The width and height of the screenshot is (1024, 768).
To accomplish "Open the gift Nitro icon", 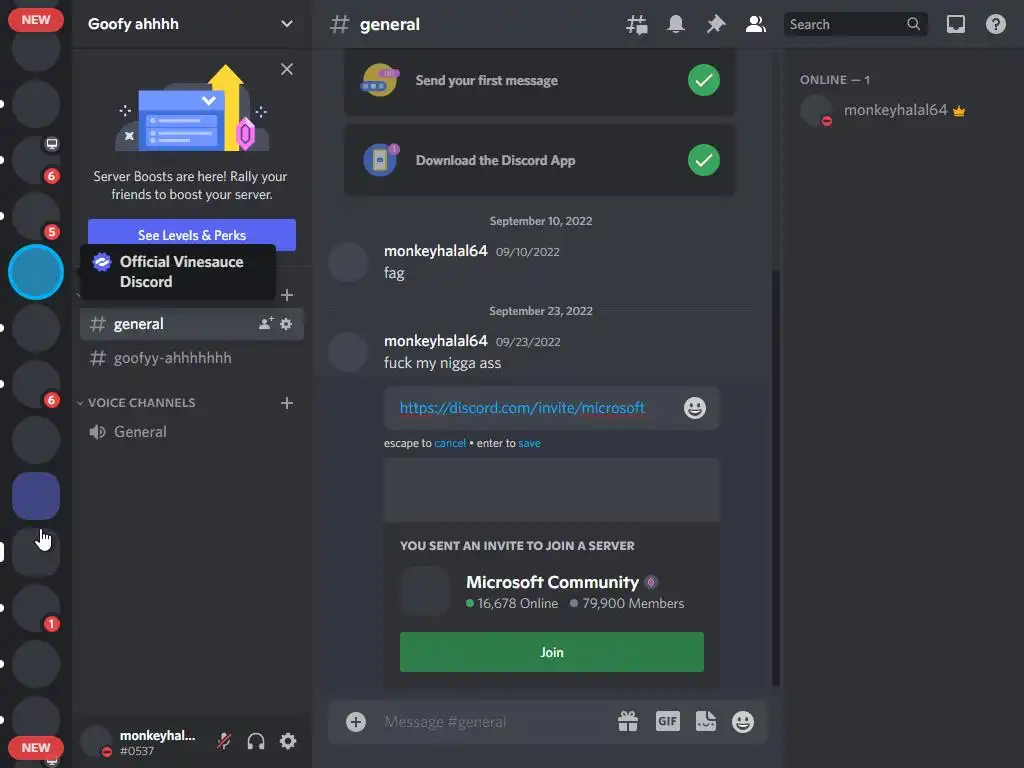I will coord(628,722).
